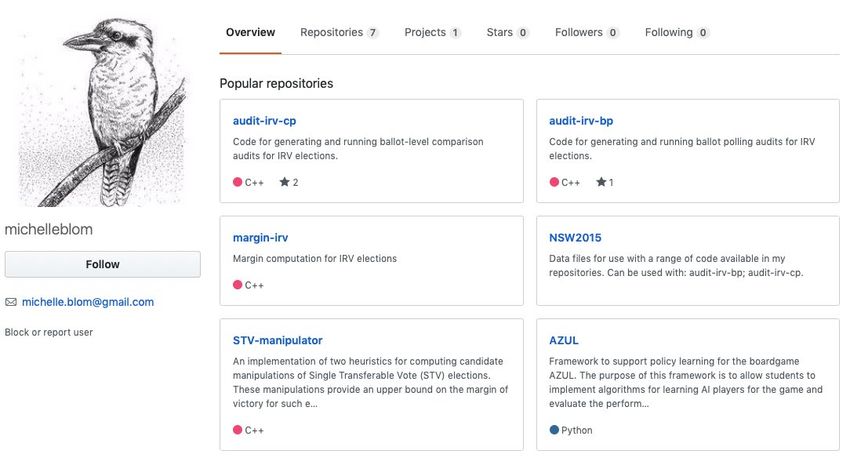The width and height of the screenshot is (850, 476).
Task: Open the michelle.blom@gmail.com email link
Action: (88, 302)
